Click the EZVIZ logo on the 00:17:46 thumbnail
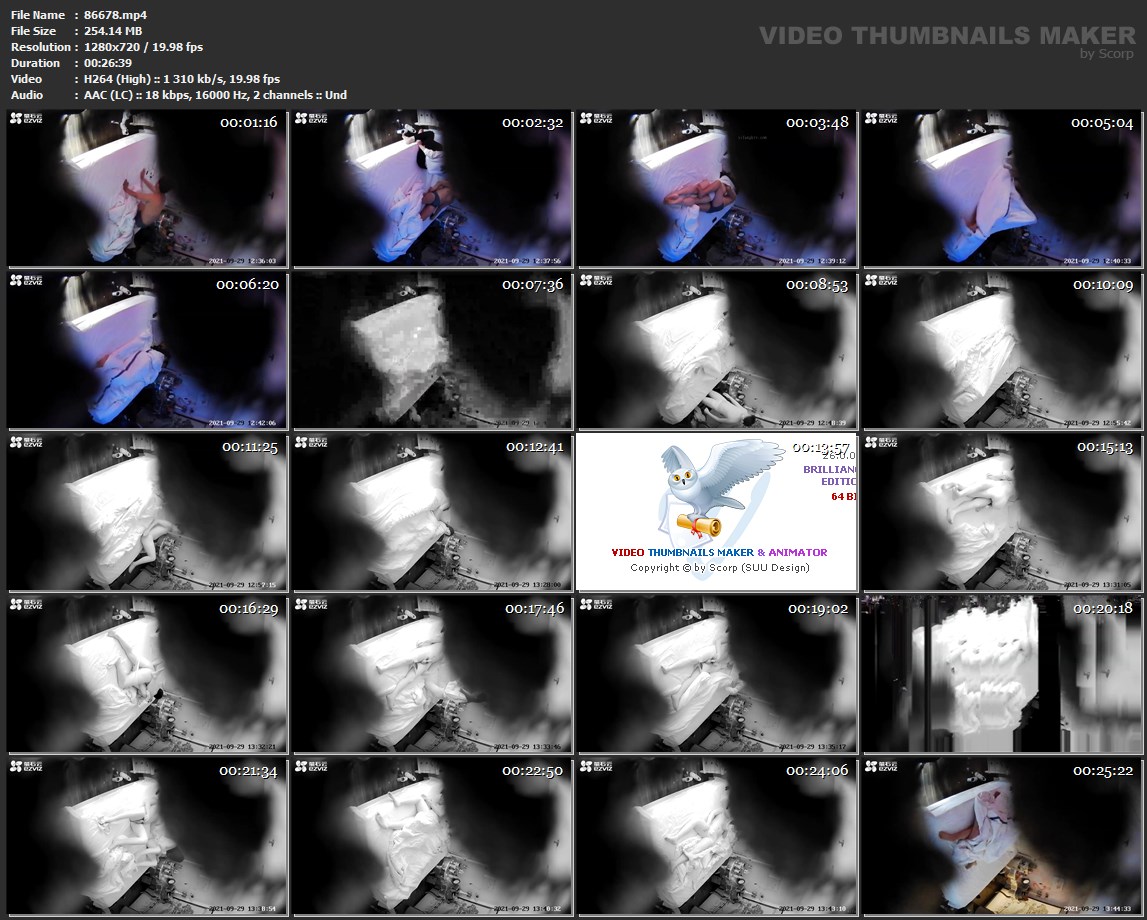This screenshot has height=920, width=1147. (x=311, y=605)
